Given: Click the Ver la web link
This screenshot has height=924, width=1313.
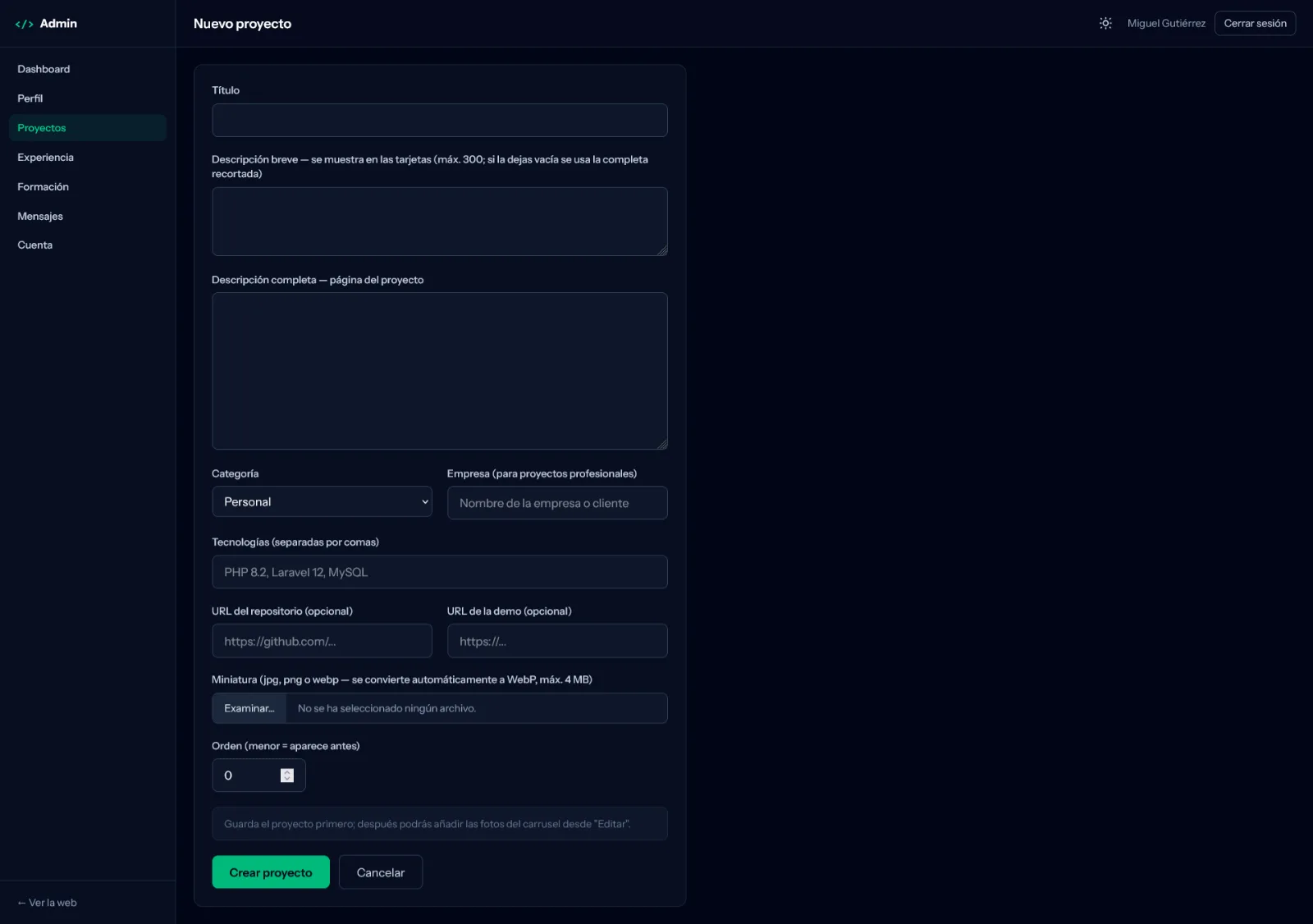Looking at the screenshot, I should [48, 903].
